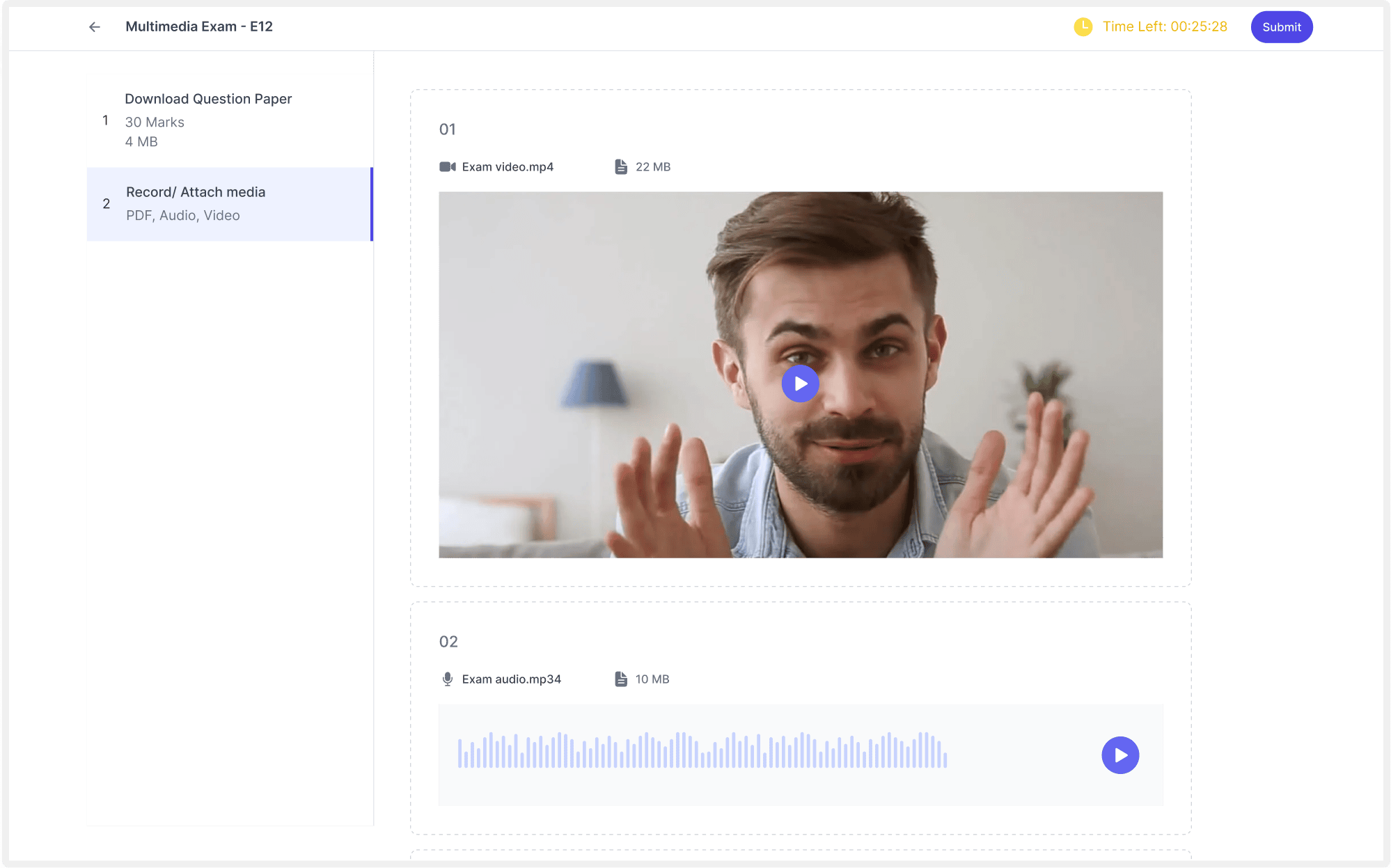The image size is (1391, 868).
Task: Click the 30 Marks label
Action: [x=155, y=123]
